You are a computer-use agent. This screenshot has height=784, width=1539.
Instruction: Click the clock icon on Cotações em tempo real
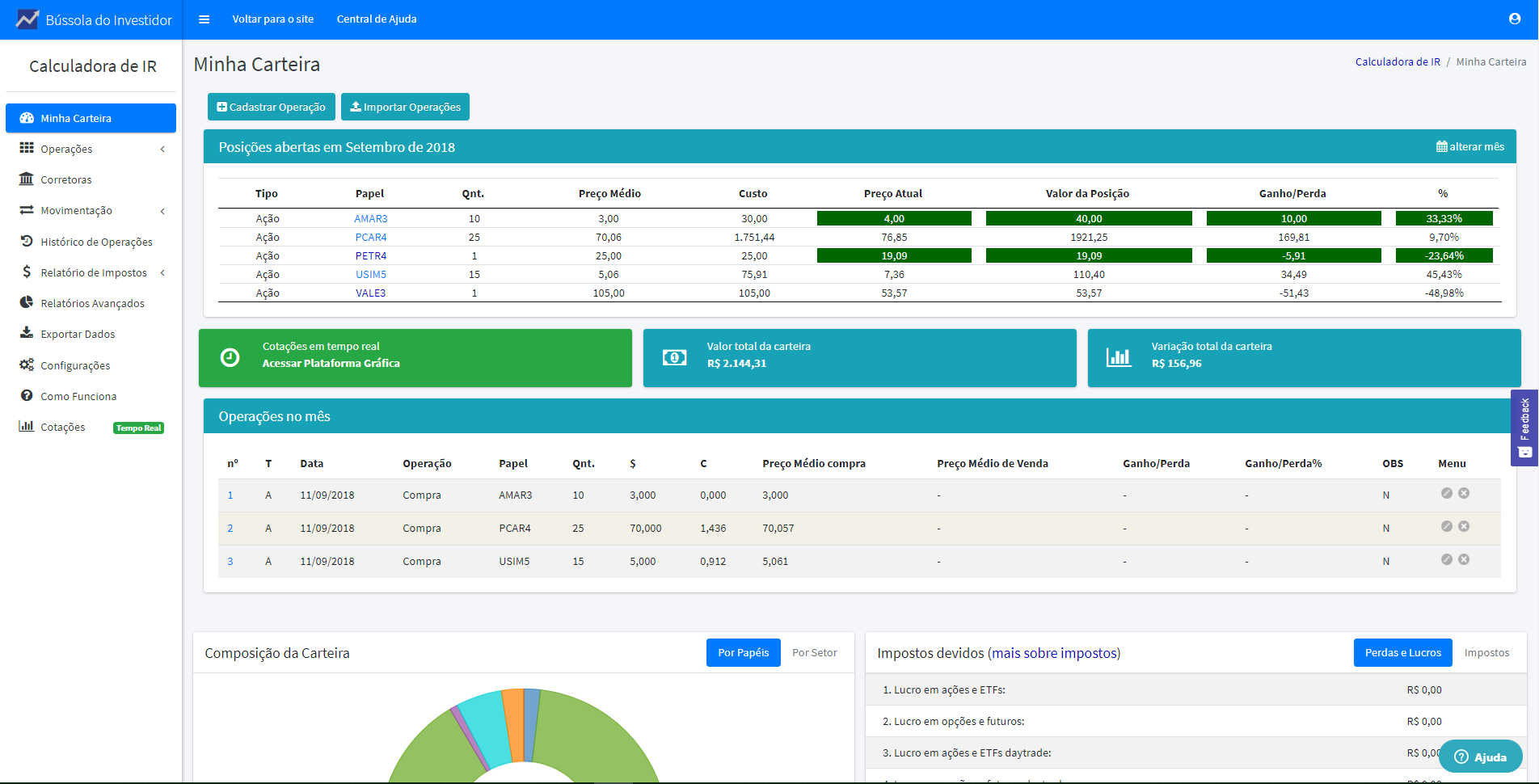230,357
